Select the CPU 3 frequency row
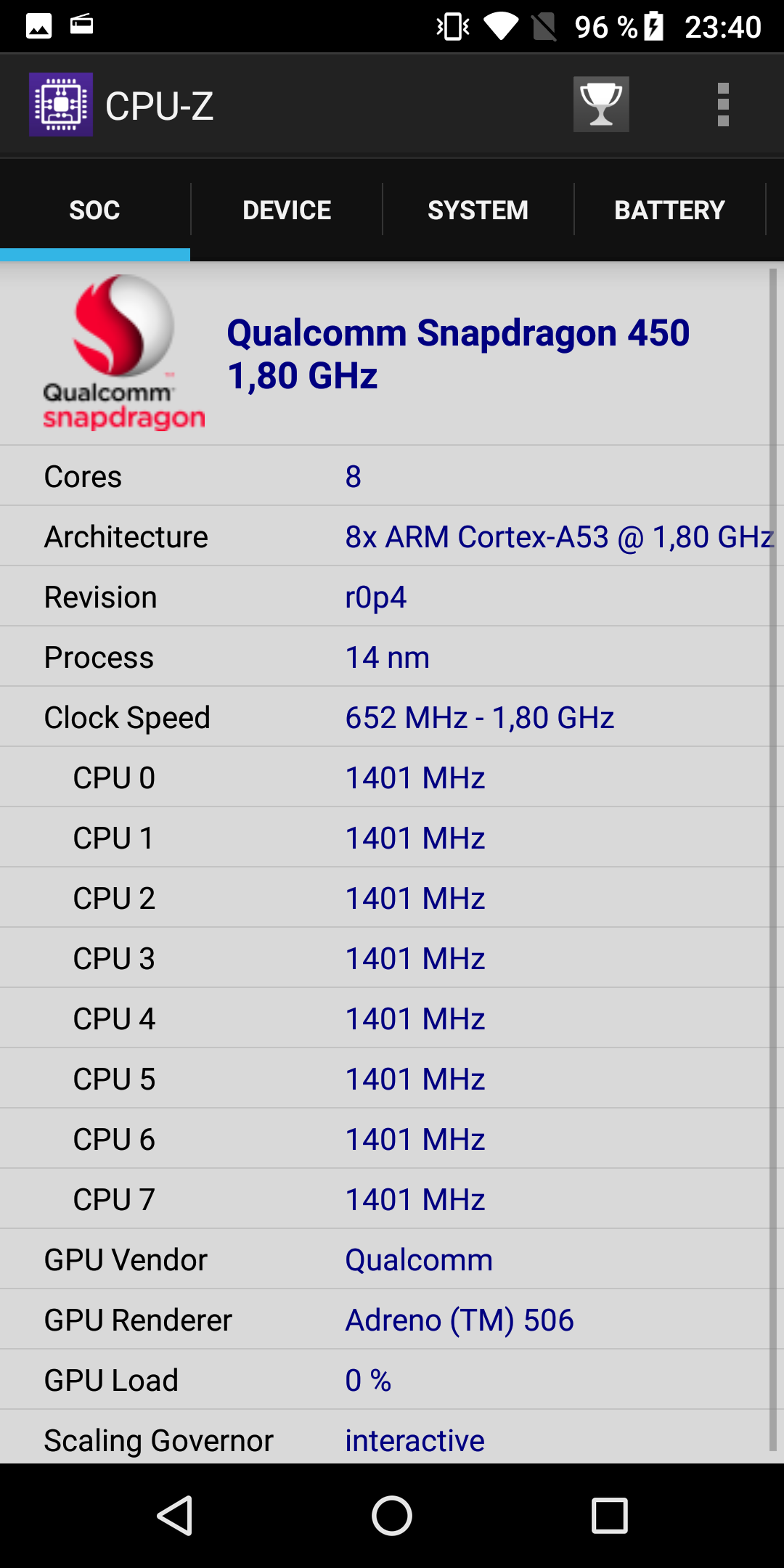 click(385, 958)
